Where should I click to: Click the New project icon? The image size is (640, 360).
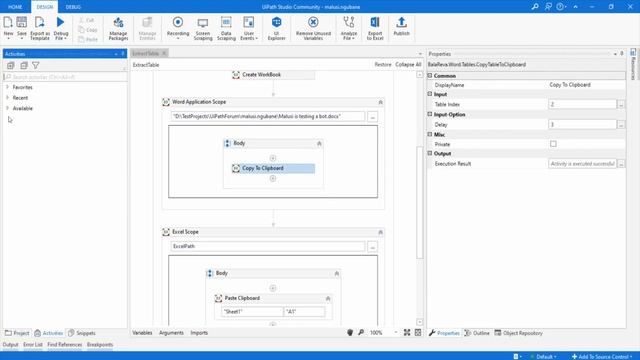click(8, 22)
